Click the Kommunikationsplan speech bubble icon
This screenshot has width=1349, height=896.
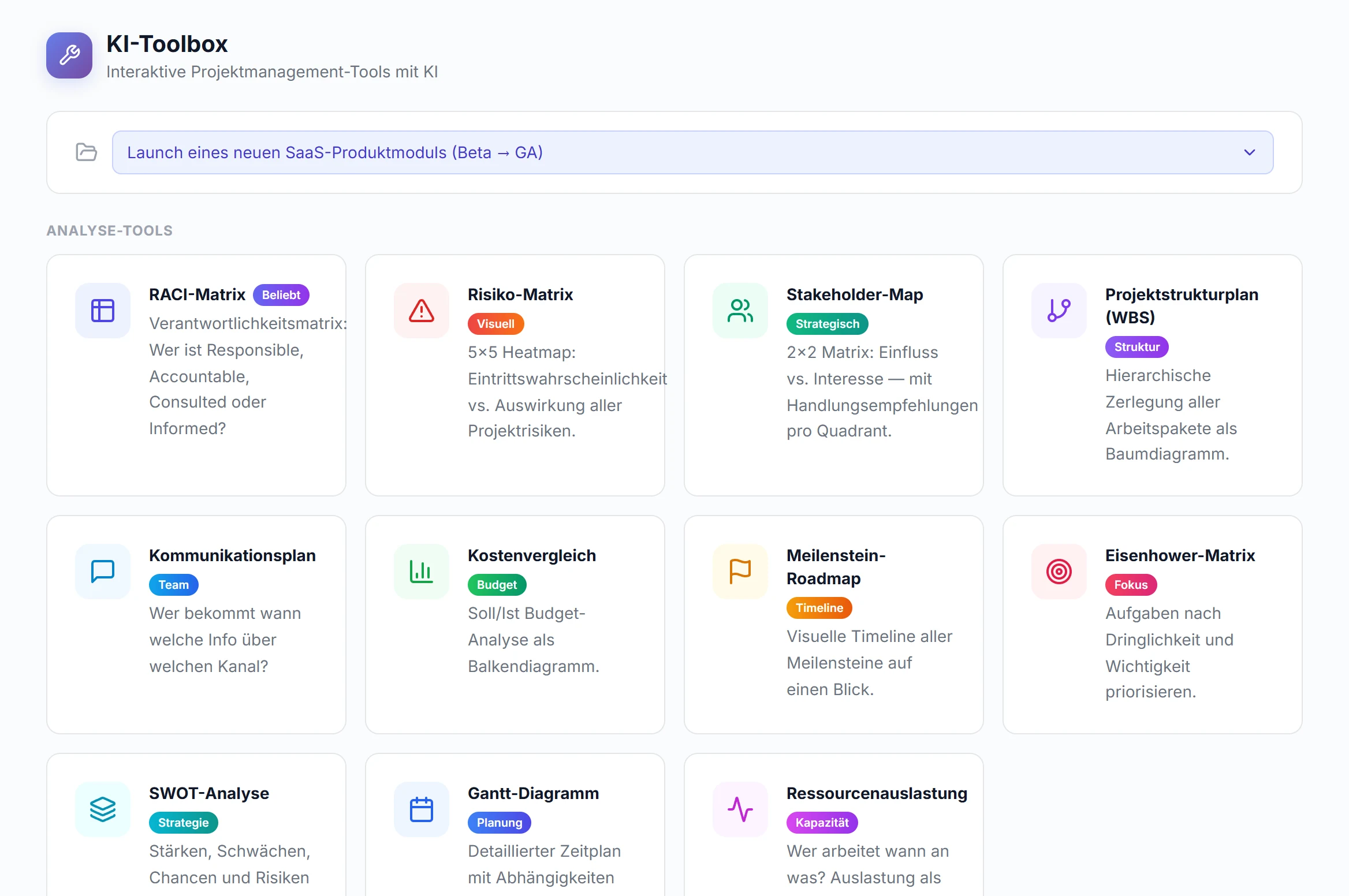click(103, 572)
